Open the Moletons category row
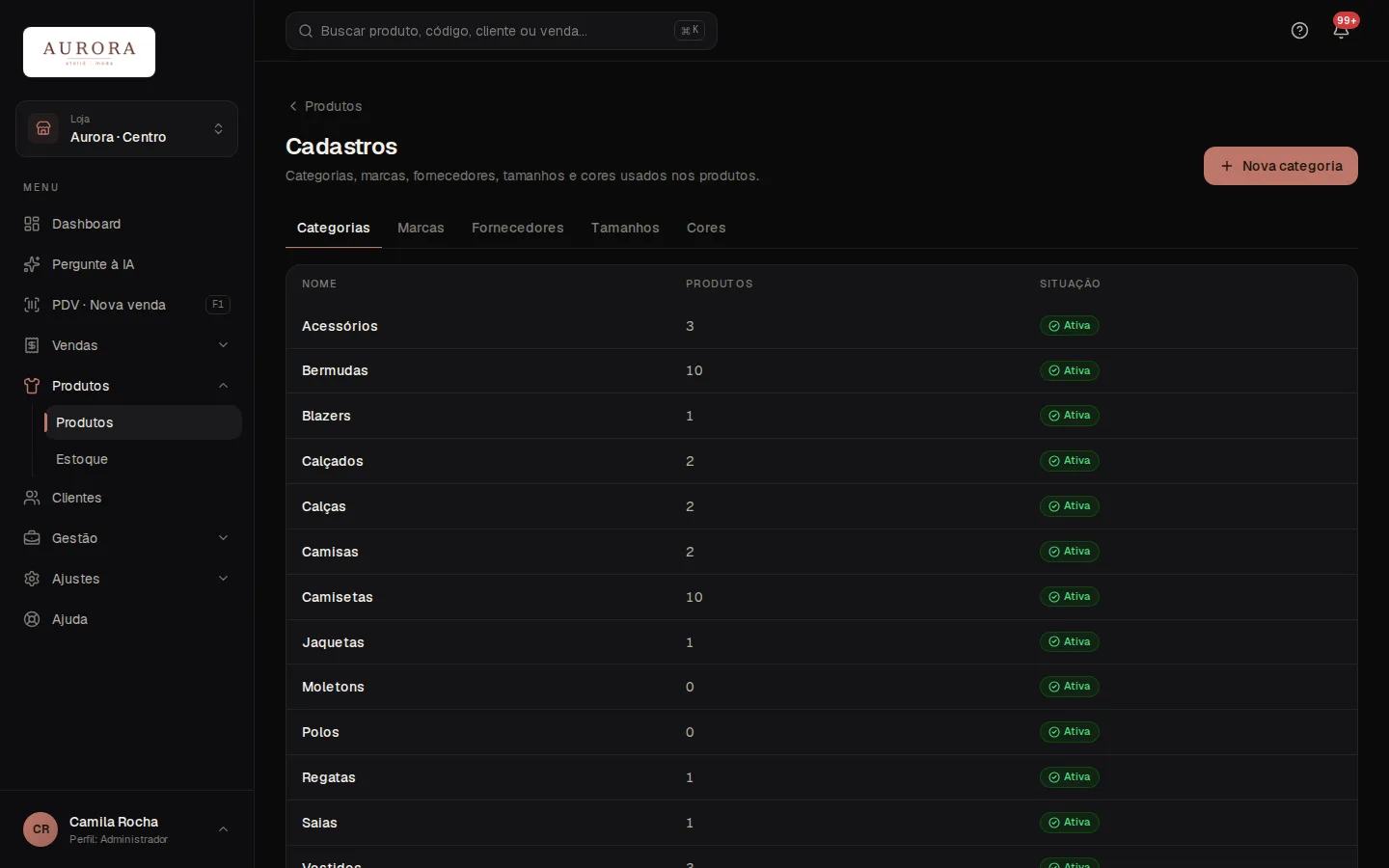This screenshot has height=868, width=1389. [x=822, y=687]
